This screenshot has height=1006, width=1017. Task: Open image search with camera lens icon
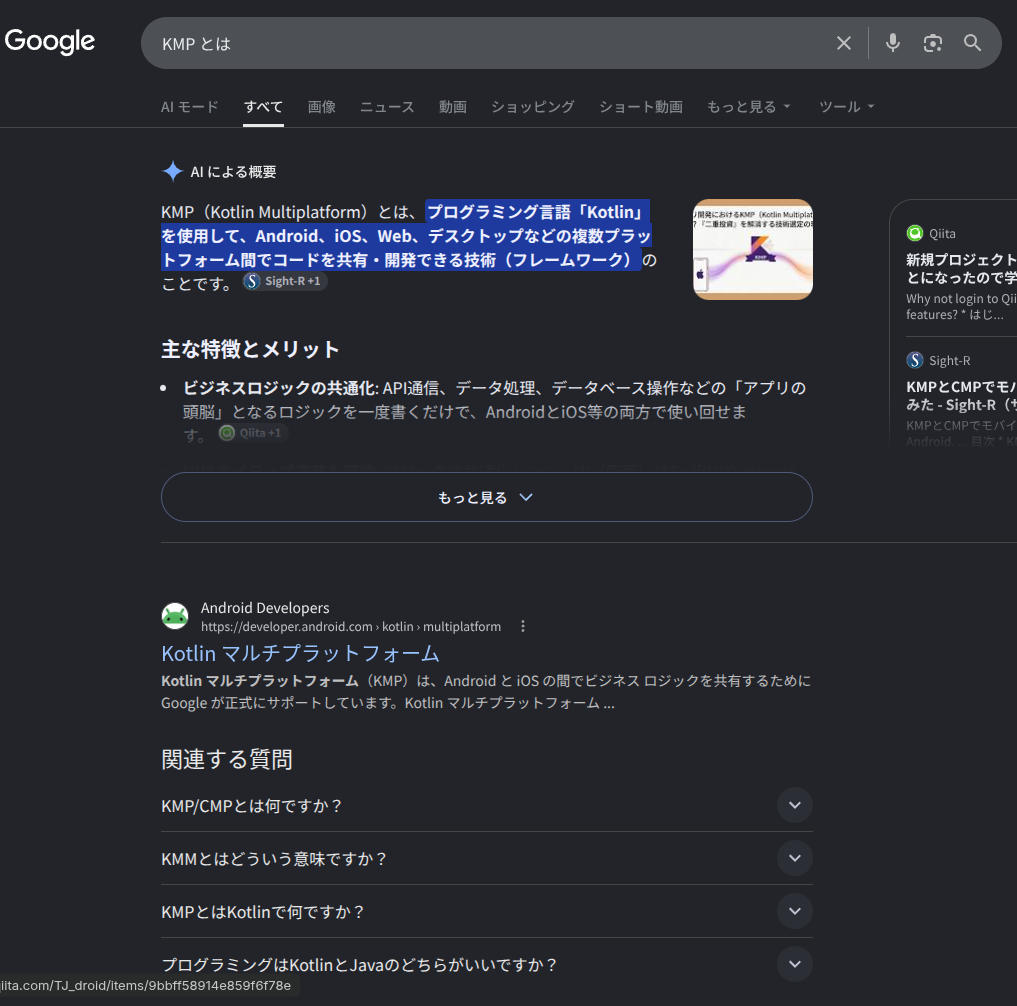coord(932,43)
